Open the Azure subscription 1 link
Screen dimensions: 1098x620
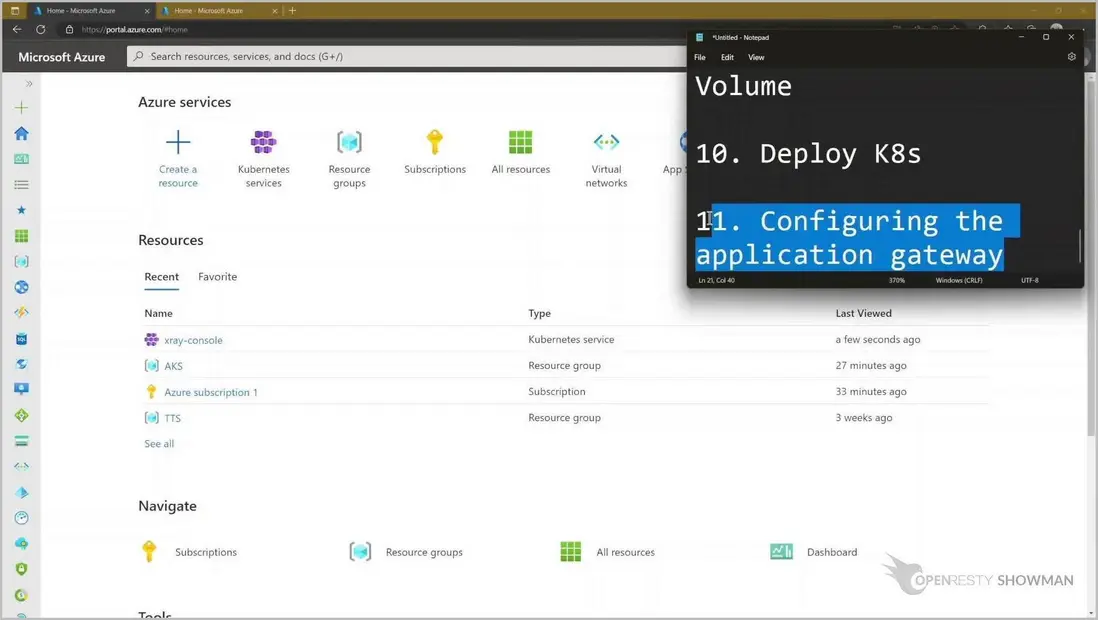(x=211, y=392)
